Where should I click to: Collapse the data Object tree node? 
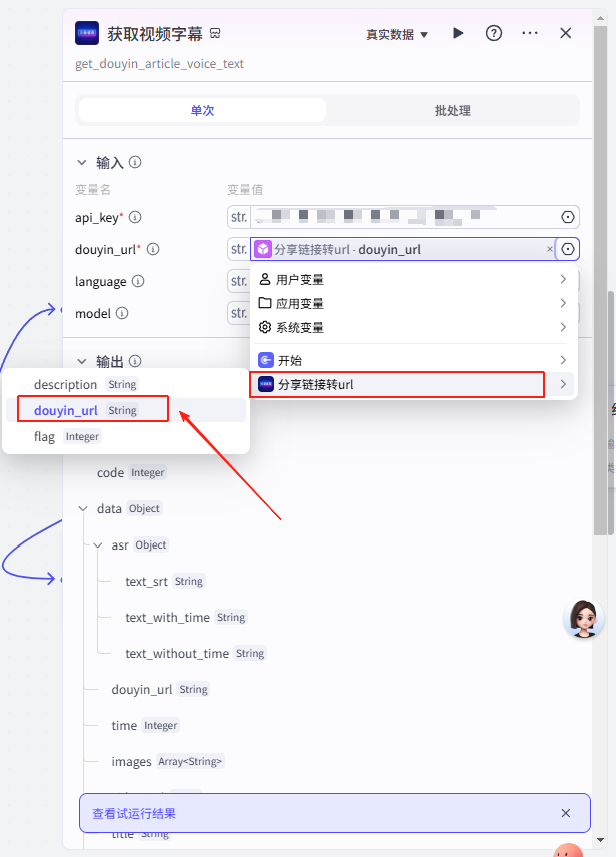pyautogui.click(x=83, y=508)
